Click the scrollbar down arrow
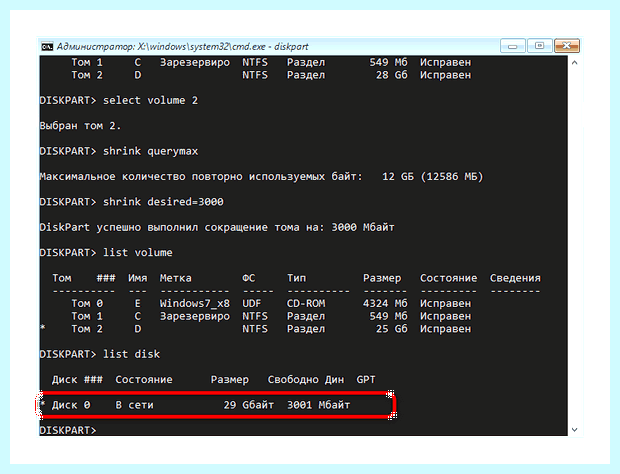The width and height of the screenshot is (620, 474). pyautogui.click(x=575, y=430)
